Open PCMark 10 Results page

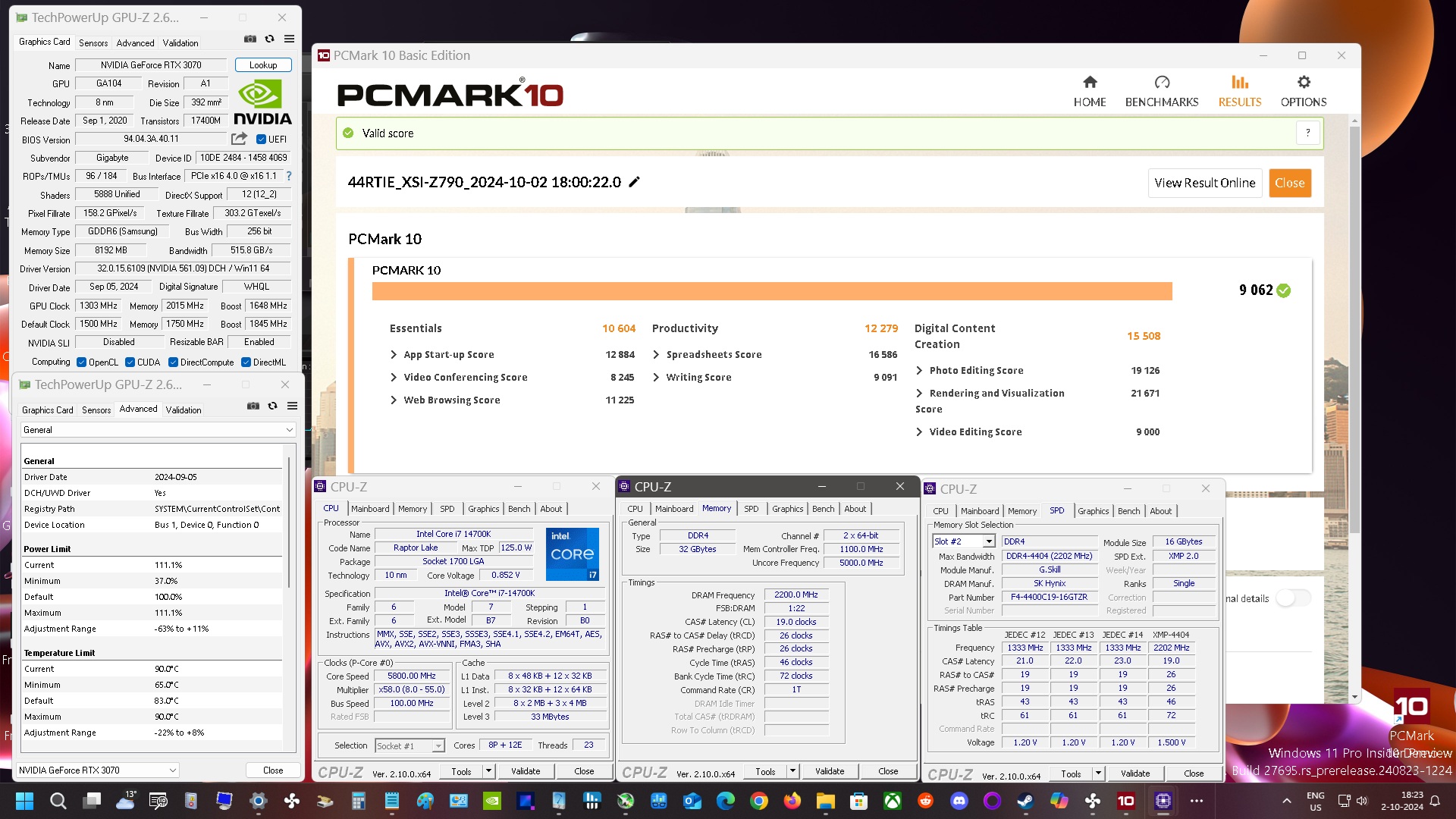click(1240, 91)
